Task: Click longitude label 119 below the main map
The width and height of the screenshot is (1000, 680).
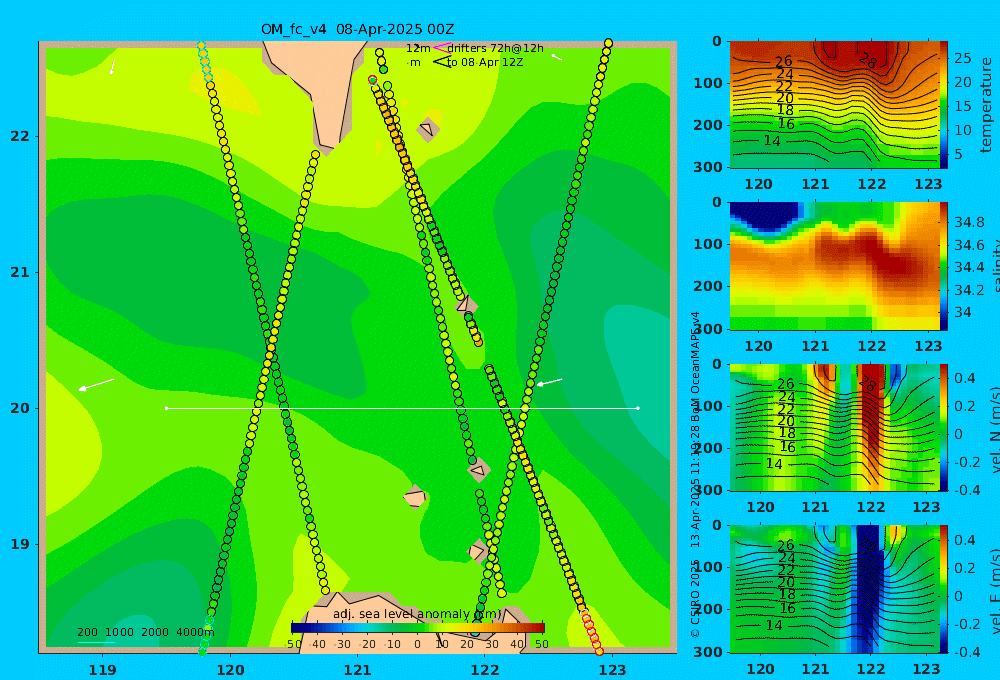Action: 102,670
